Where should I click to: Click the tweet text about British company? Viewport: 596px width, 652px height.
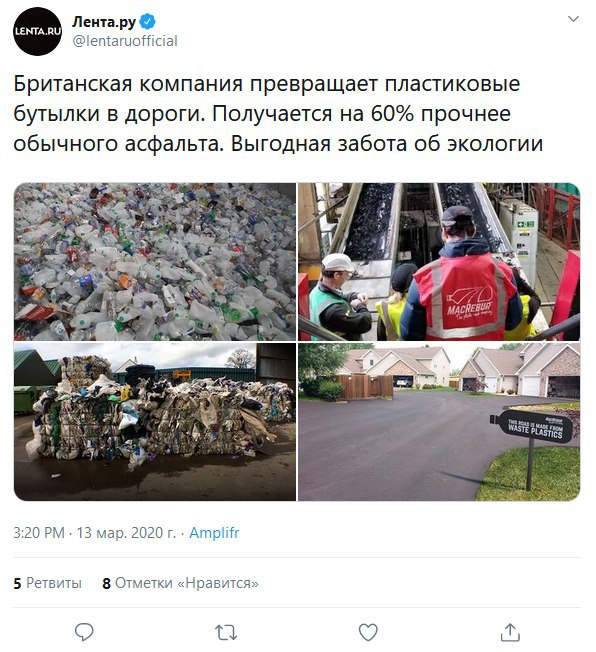click(278, 114)
